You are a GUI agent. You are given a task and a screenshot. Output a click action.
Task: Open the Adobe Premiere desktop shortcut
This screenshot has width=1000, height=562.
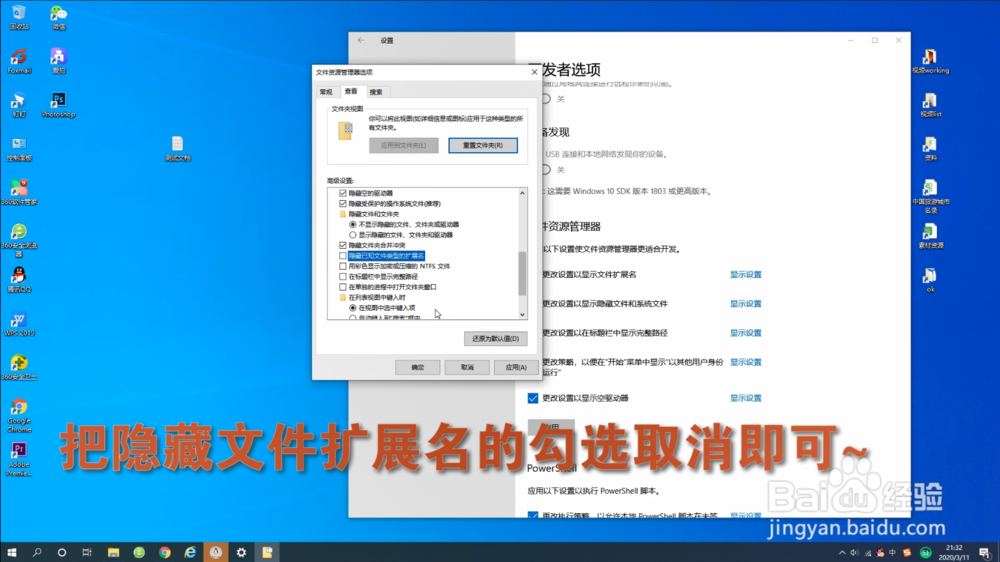tap(18, 459)
